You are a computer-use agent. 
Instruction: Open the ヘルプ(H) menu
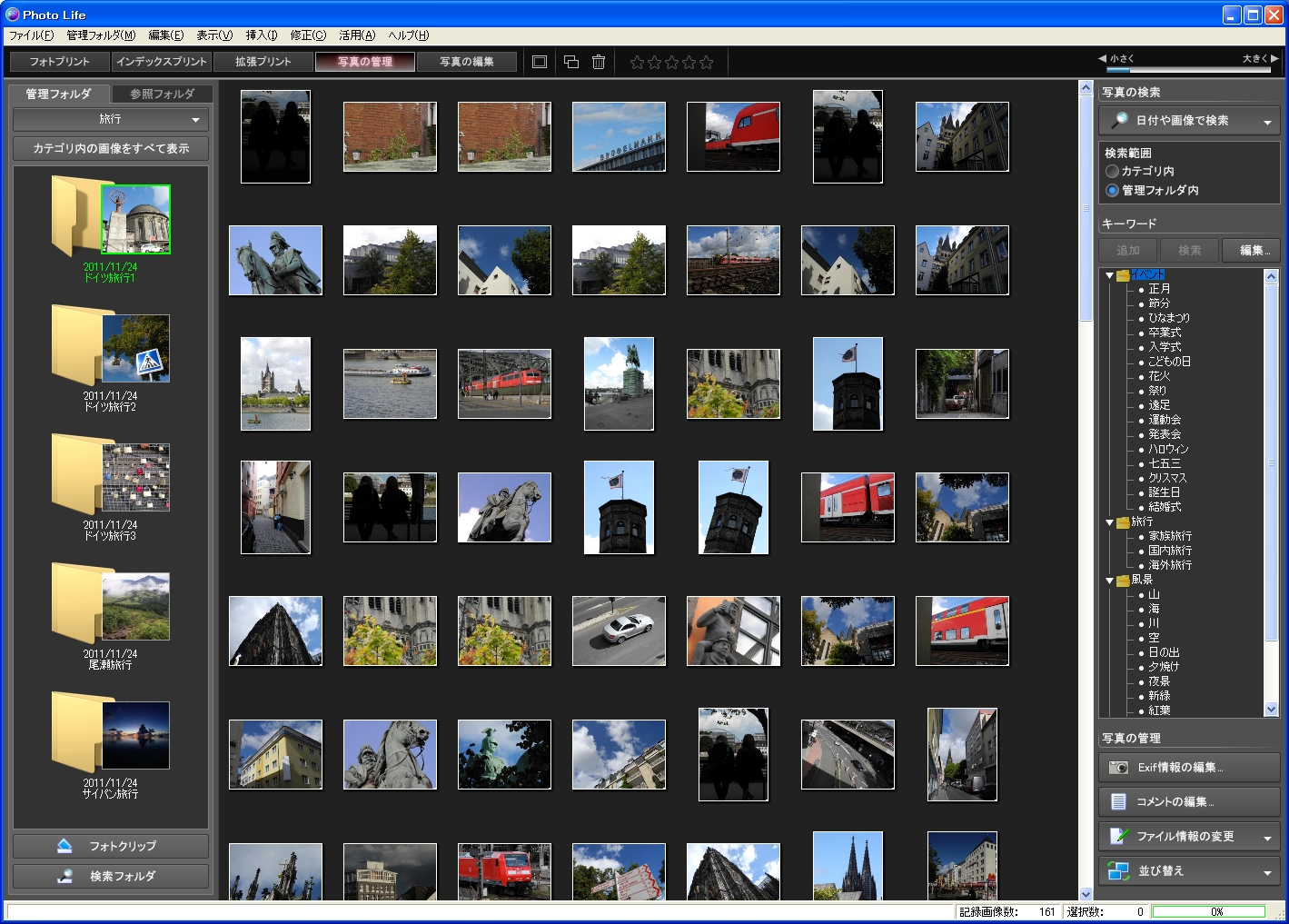(x=409, y=35)
